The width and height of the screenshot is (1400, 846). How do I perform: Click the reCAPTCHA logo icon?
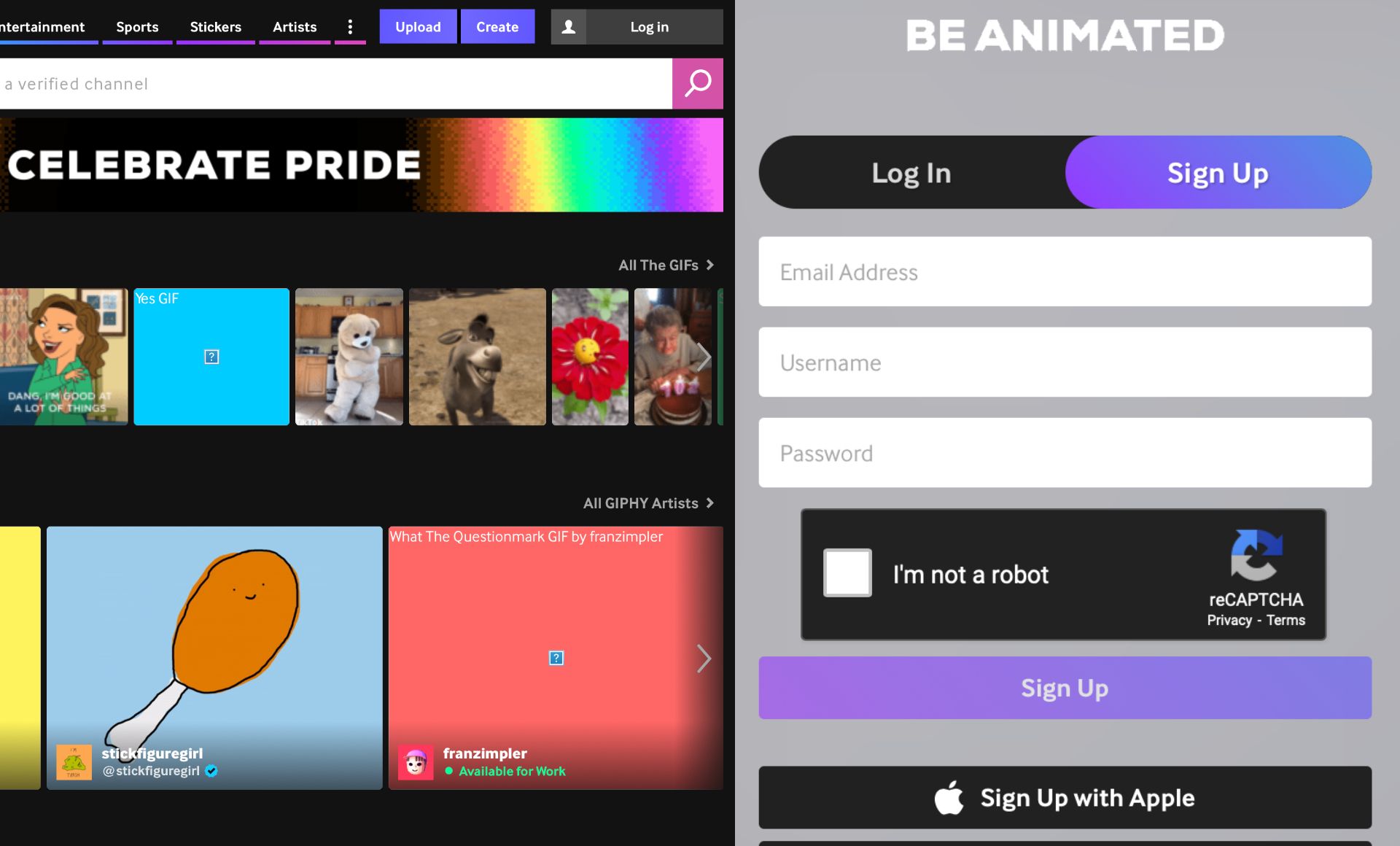pyautogui.click(x=1256, y=555)
